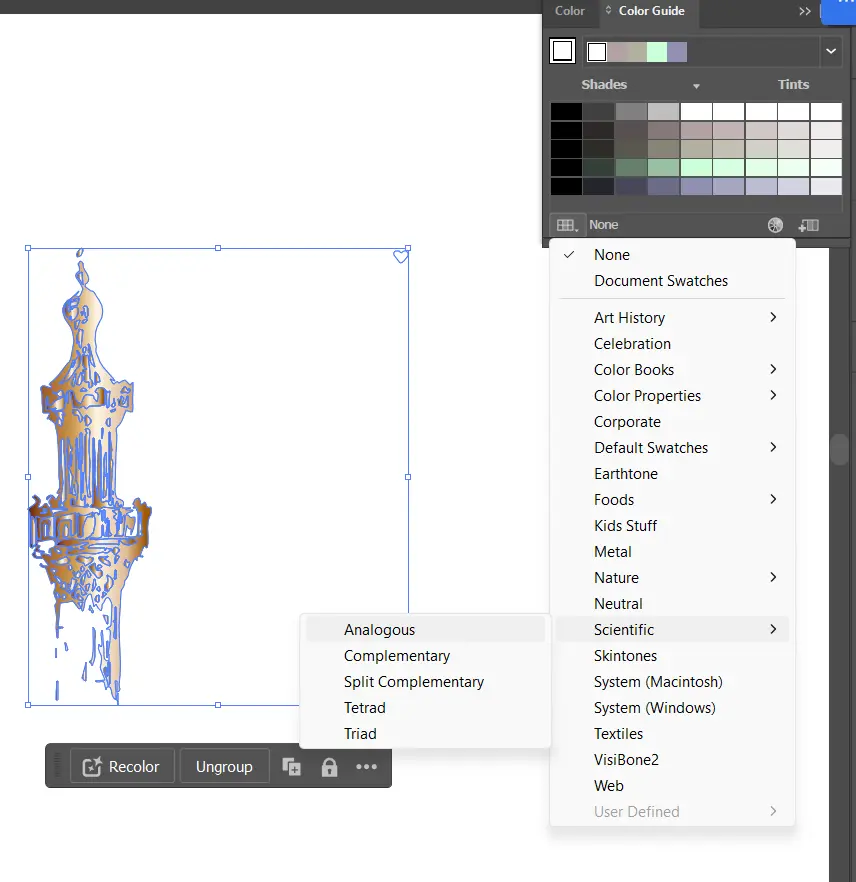Screen dimensions: 856x882
Task: Click the vertical scrollbar on the right edge
Action: point(839,450)
